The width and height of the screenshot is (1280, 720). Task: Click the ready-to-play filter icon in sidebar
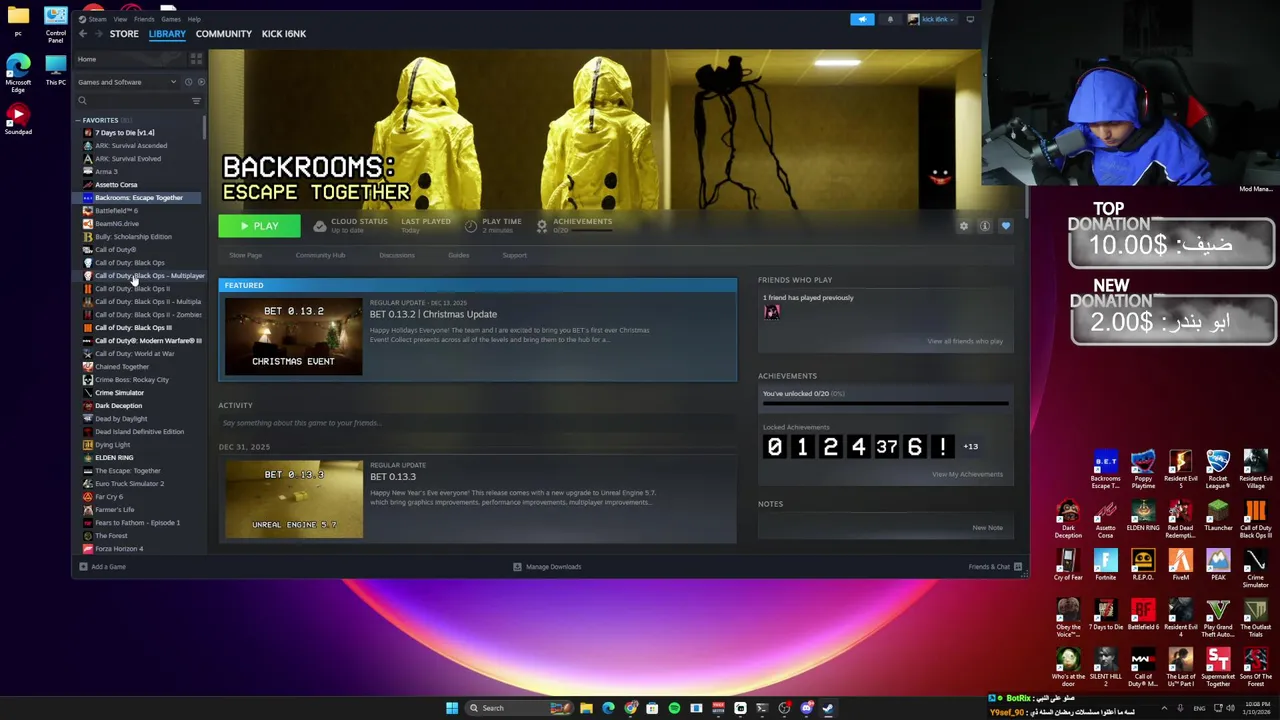200,82
